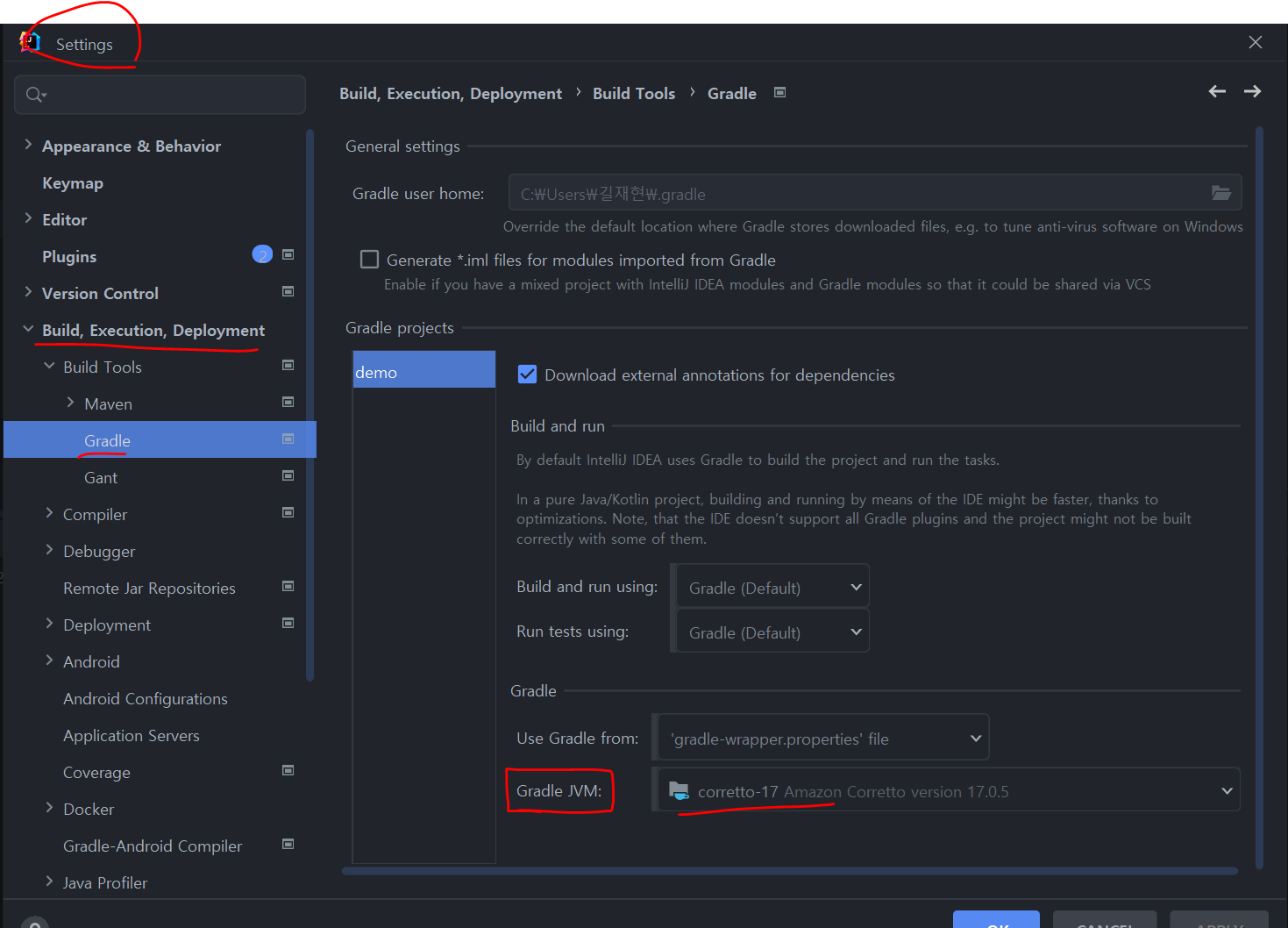
Task: Open the Run tests using dropdown
Action: [x=772, y=632]
